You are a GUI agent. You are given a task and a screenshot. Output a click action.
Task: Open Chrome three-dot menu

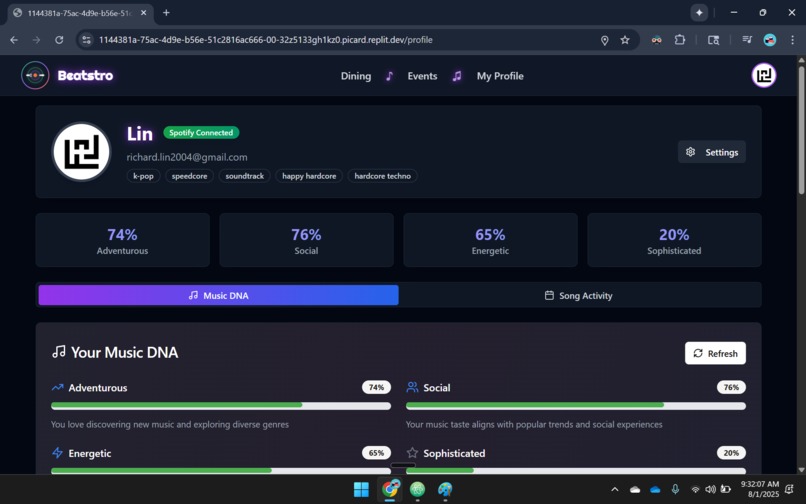click(792, 40)
